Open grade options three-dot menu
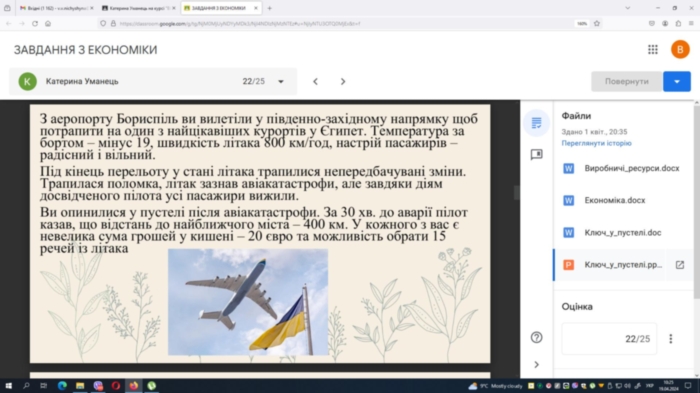This screenshot has height=393, width=700. point(670,339)
